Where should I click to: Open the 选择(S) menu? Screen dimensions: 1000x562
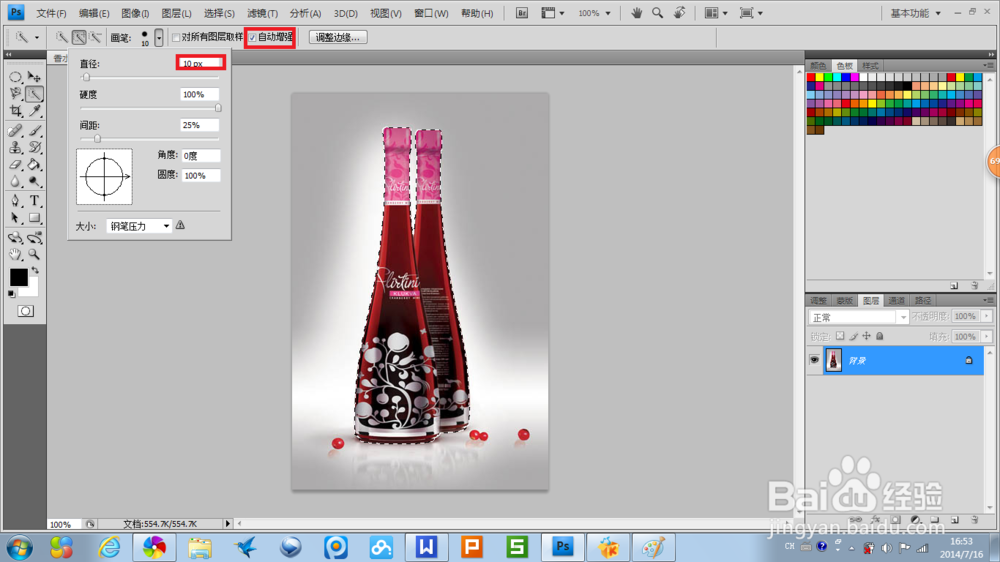[x=219, y=13]
